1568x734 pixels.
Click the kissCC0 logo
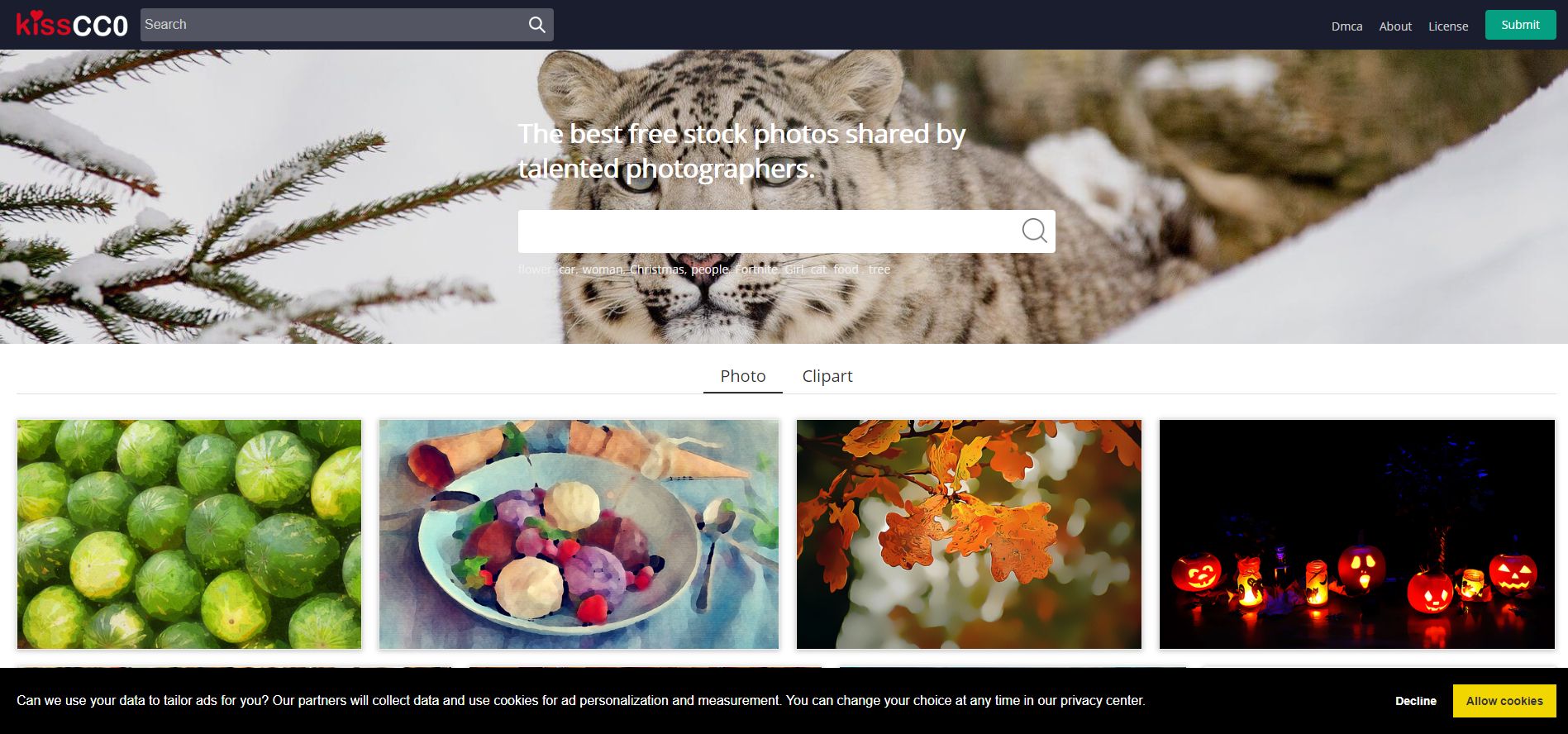(72, 25)
